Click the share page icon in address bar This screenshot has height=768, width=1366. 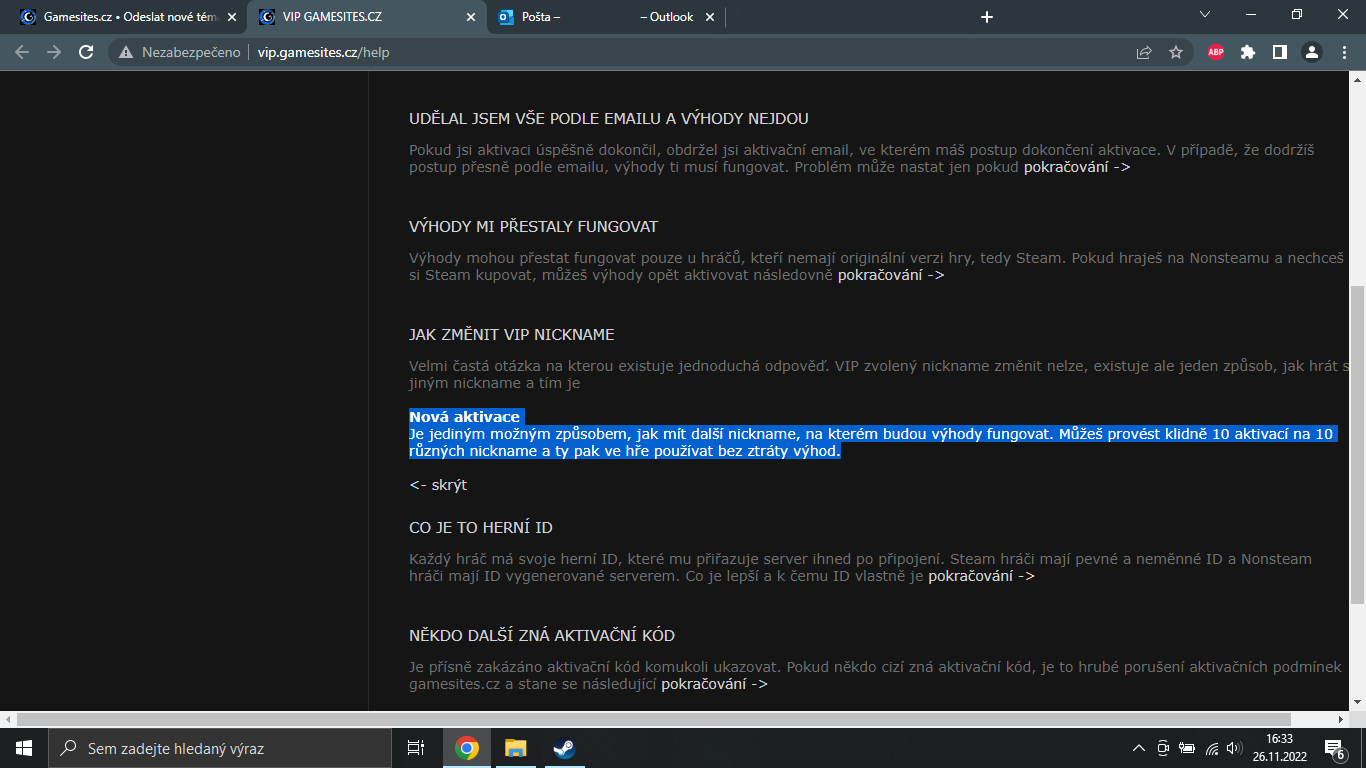[1144, 52]
